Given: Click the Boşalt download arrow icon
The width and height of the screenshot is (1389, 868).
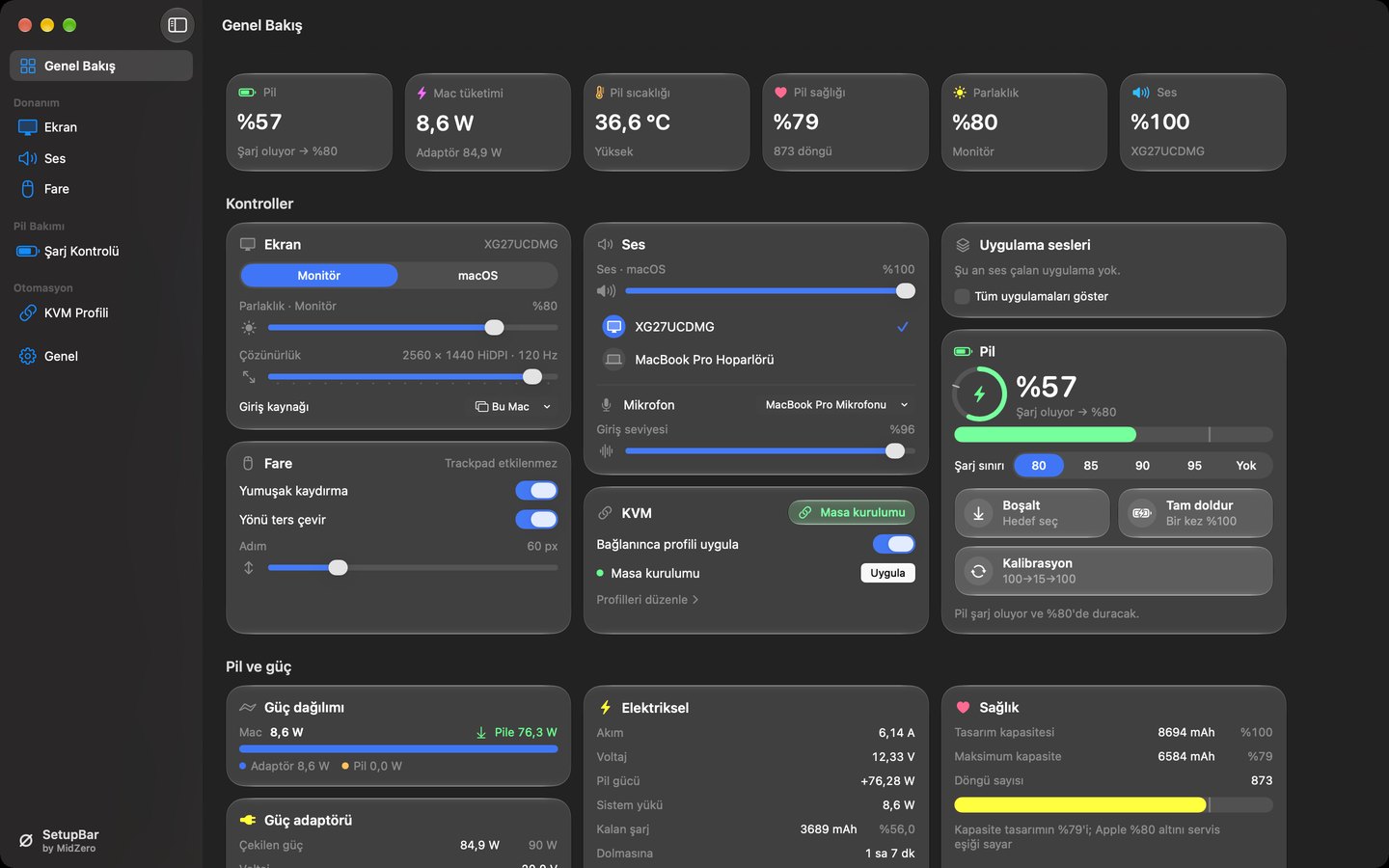Looking at the screenshot, I should pyautogui.click(x=978, y=513).
